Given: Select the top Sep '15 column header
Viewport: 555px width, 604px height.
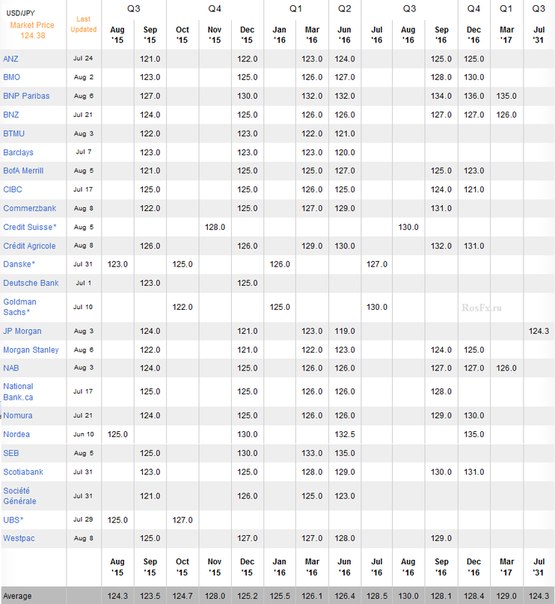Looking at the screenshot, I should click(150, 35).
